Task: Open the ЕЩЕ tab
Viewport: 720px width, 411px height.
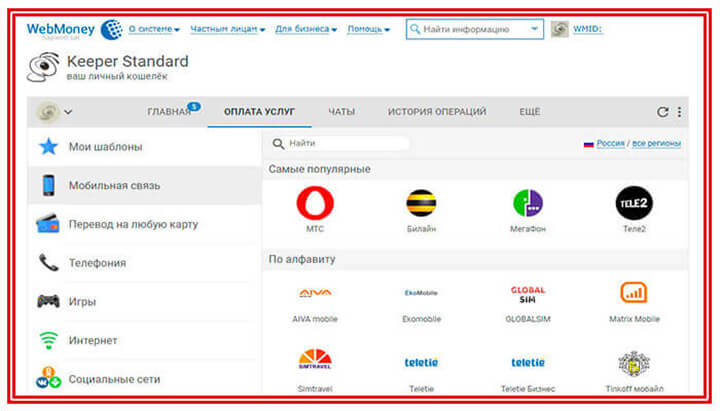Action: pyautogui.click(x=529, y=112)
